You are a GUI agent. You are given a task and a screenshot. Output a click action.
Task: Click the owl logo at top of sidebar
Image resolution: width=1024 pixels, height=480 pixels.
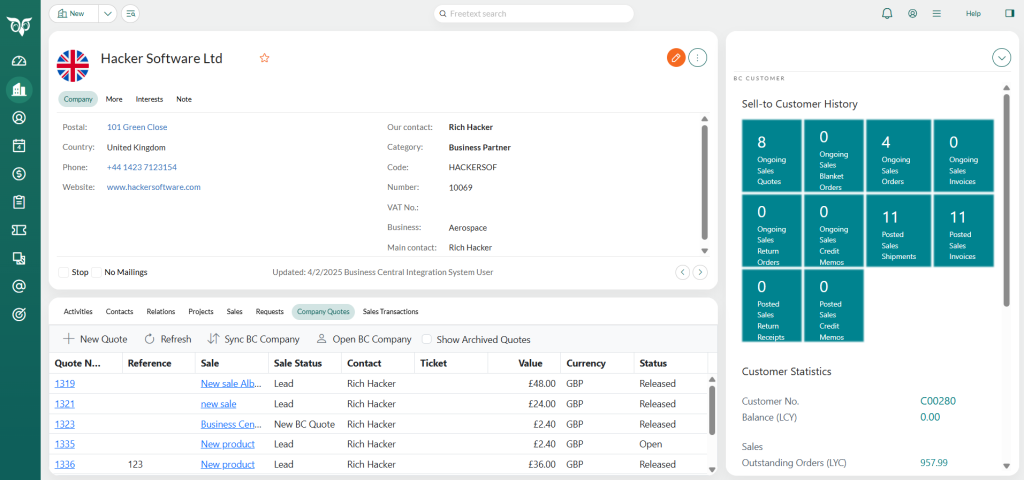coord(19,26)
